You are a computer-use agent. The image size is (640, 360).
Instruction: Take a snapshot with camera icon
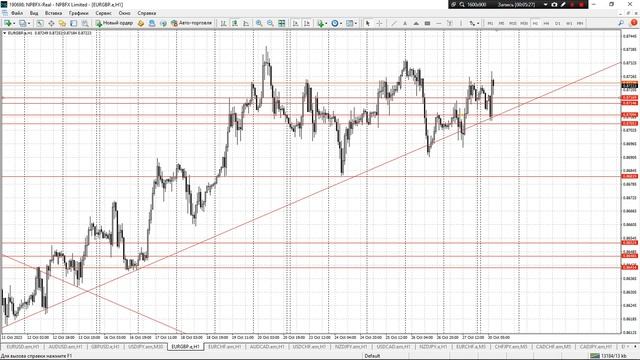554,4
